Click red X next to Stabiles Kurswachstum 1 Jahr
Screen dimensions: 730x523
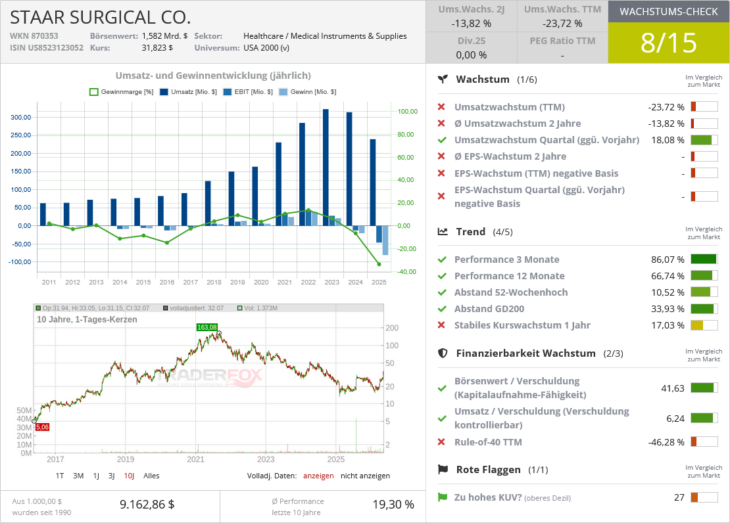pyautogui.click(x=441, y=325)
